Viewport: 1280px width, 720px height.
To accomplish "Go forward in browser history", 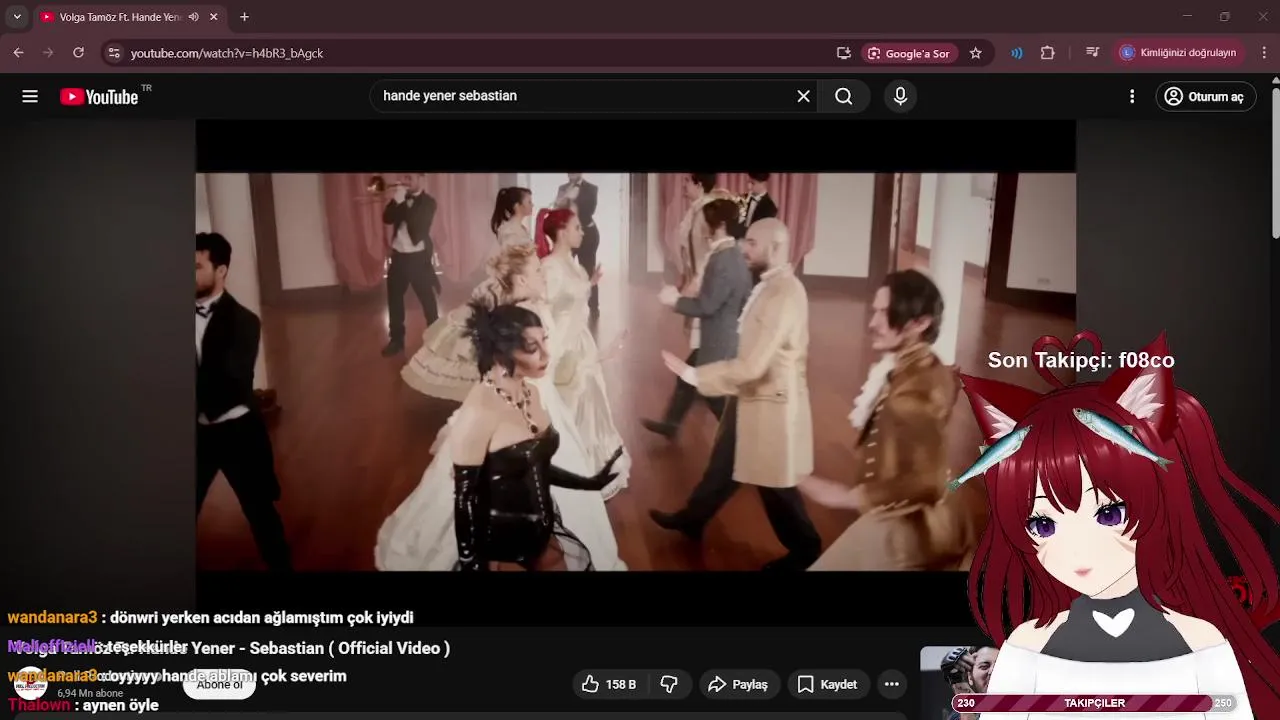I will click(48, 53).
